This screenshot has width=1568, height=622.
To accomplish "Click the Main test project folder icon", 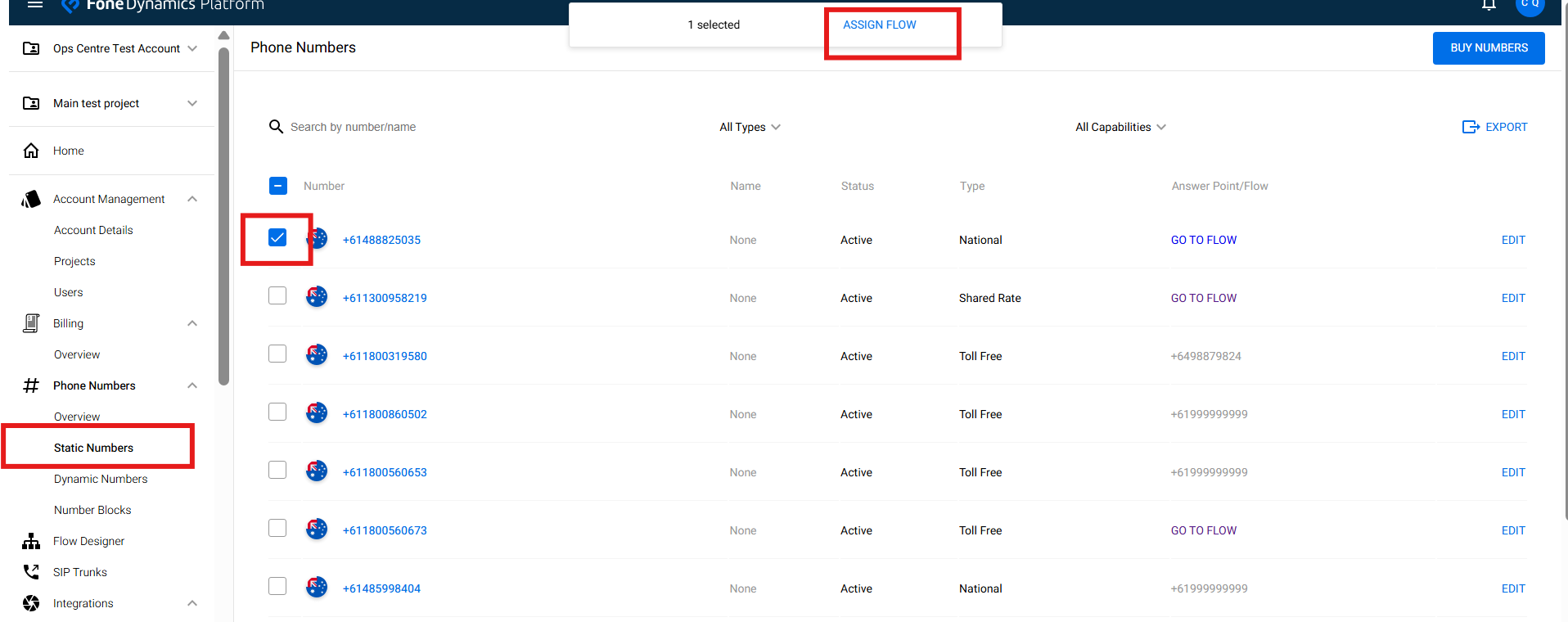I will pos(31,103).
